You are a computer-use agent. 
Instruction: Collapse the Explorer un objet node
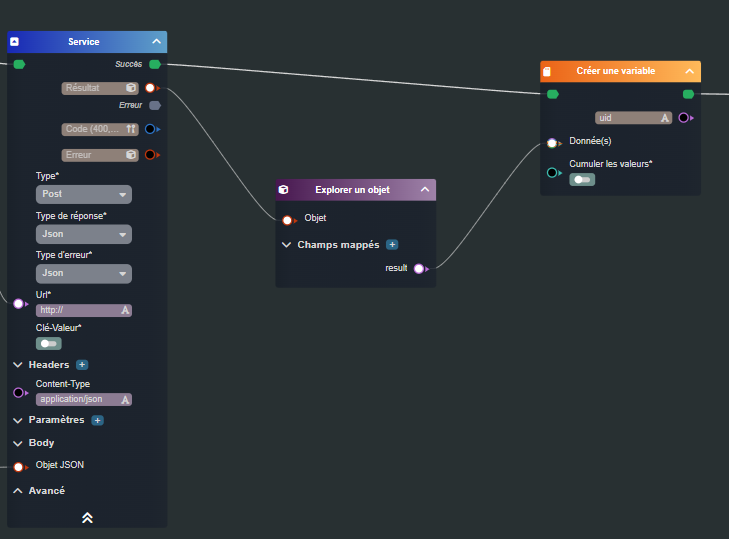pyautogui.click(x=424, y=190)
